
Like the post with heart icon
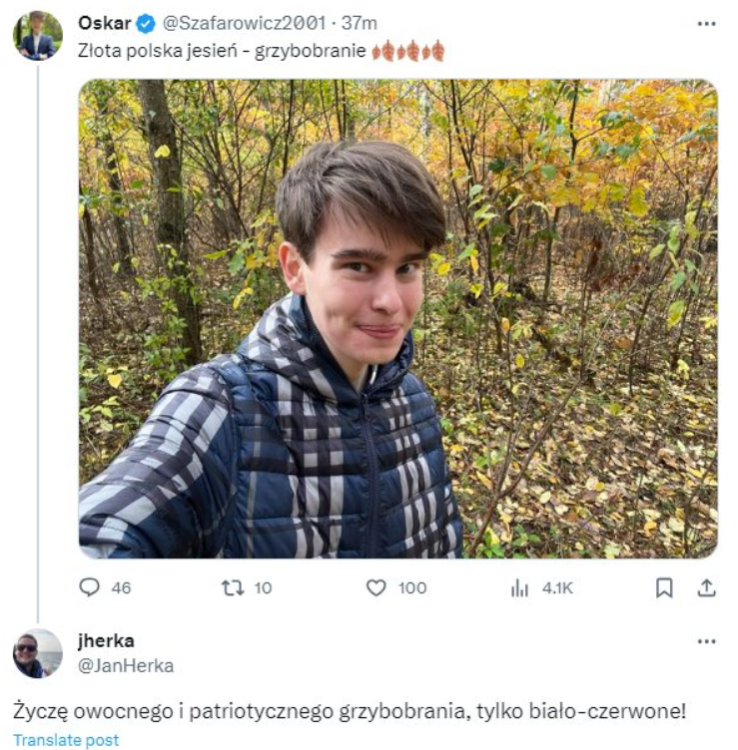[376, 588]
